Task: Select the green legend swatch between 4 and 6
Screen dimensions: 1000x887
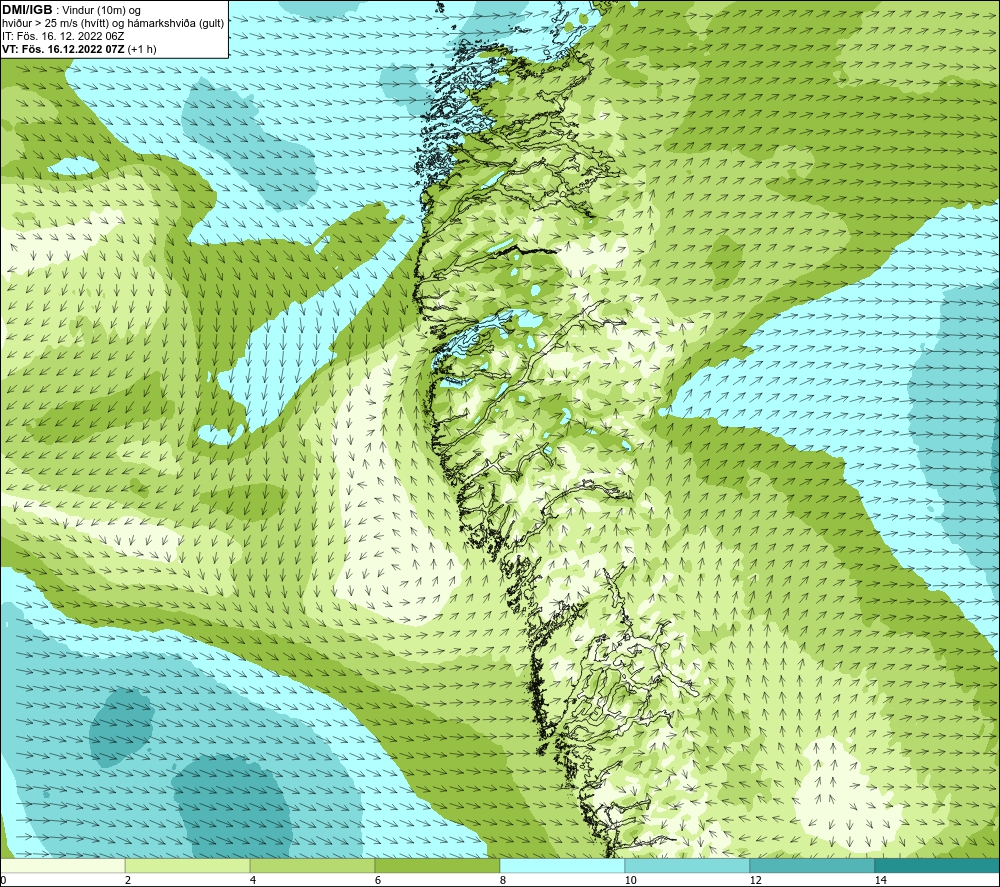Action: (x=312, y=865)
